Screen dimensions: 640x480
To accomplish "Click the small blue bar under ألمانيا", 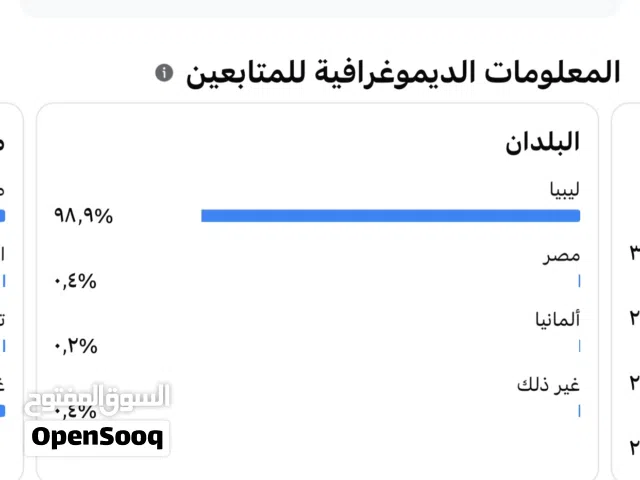I will pyautogui.click(x=579, y=346).
